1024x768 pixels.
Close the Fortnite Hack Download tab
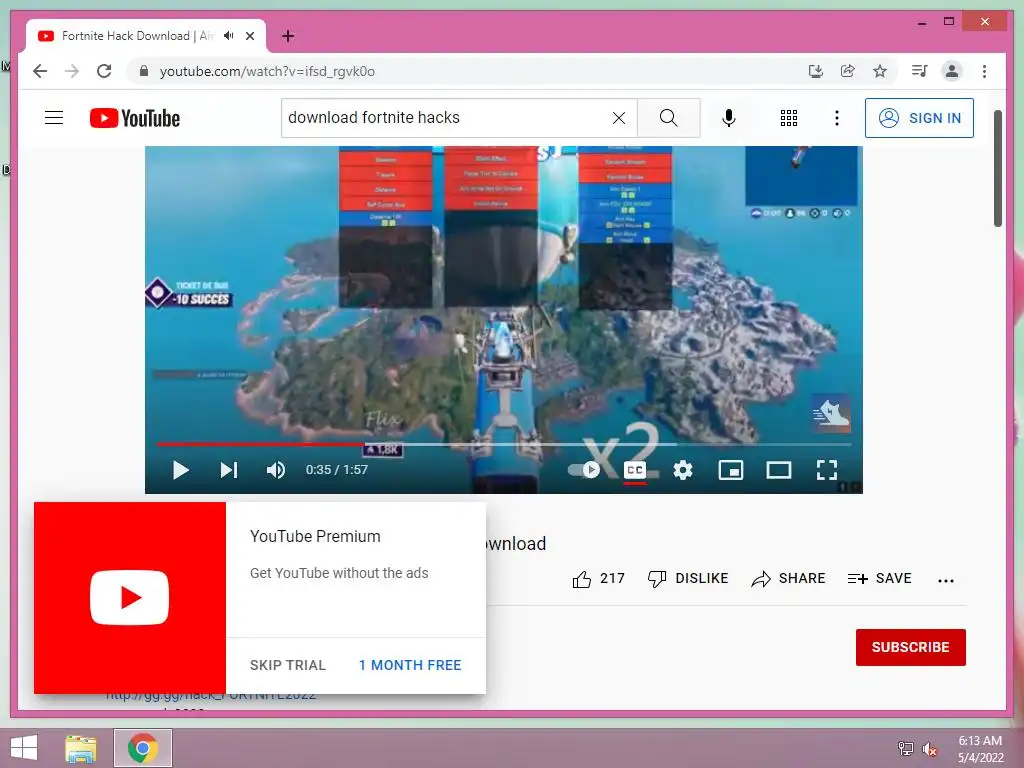click(249, 36)
